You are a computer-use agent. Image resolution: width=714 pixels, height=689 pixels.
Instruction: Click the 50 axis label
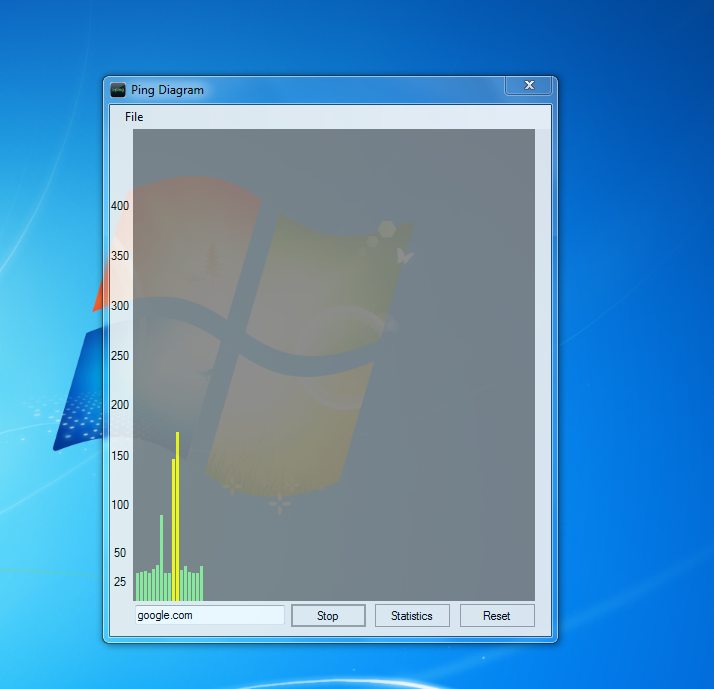click(x=120, y=553)
